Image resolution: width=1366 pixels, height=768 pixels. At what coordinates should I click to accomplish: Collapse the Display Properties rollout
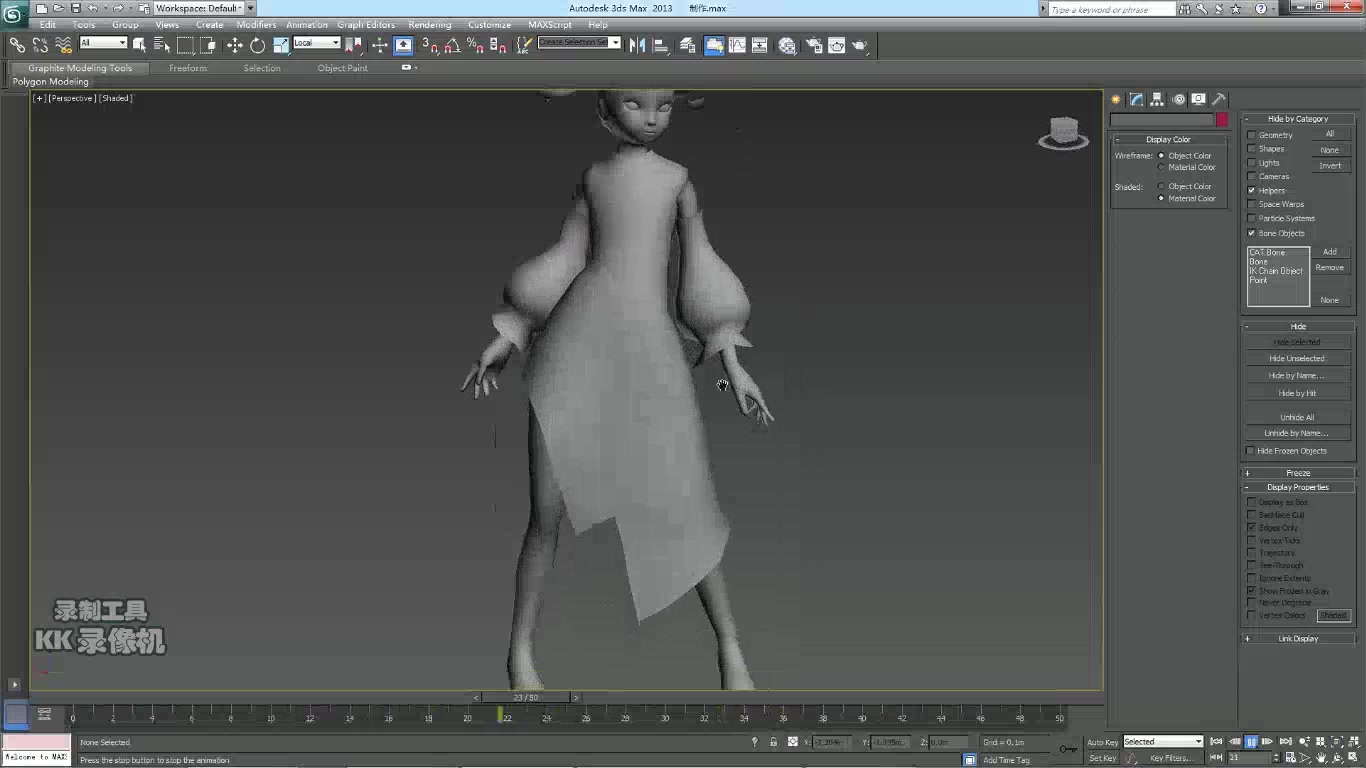click(x=1298, y=487)
